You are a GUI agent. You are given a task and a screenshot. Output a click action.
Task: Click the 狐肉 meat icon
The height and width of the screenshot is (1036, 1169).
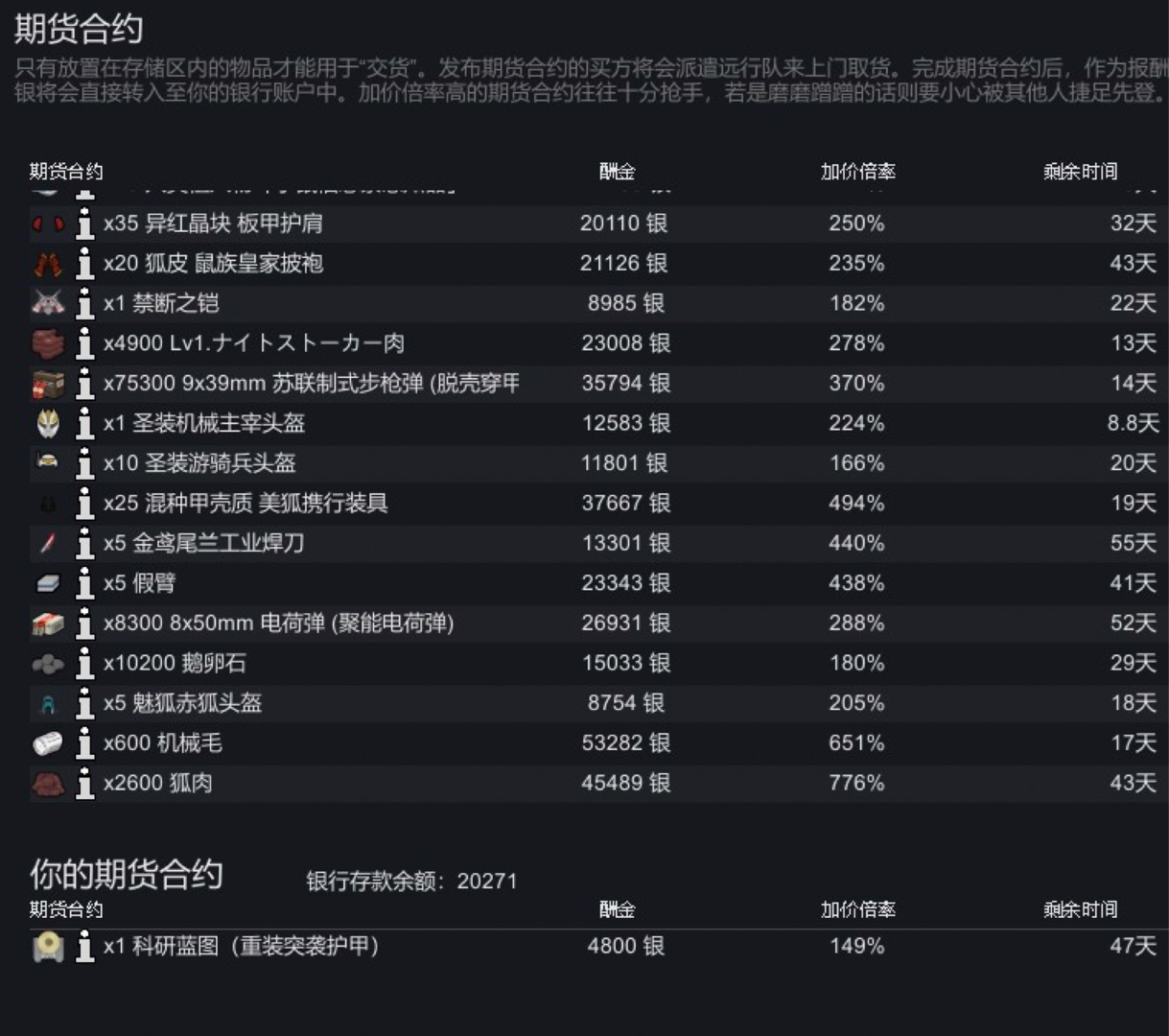(x=48, y=784)
